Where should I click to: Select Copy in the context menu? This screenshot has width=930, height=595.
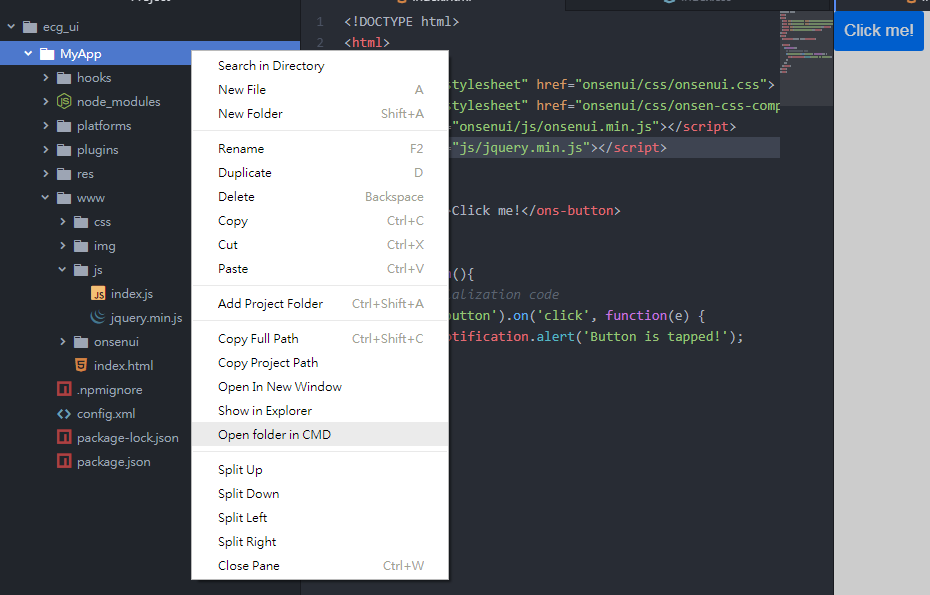320,221
